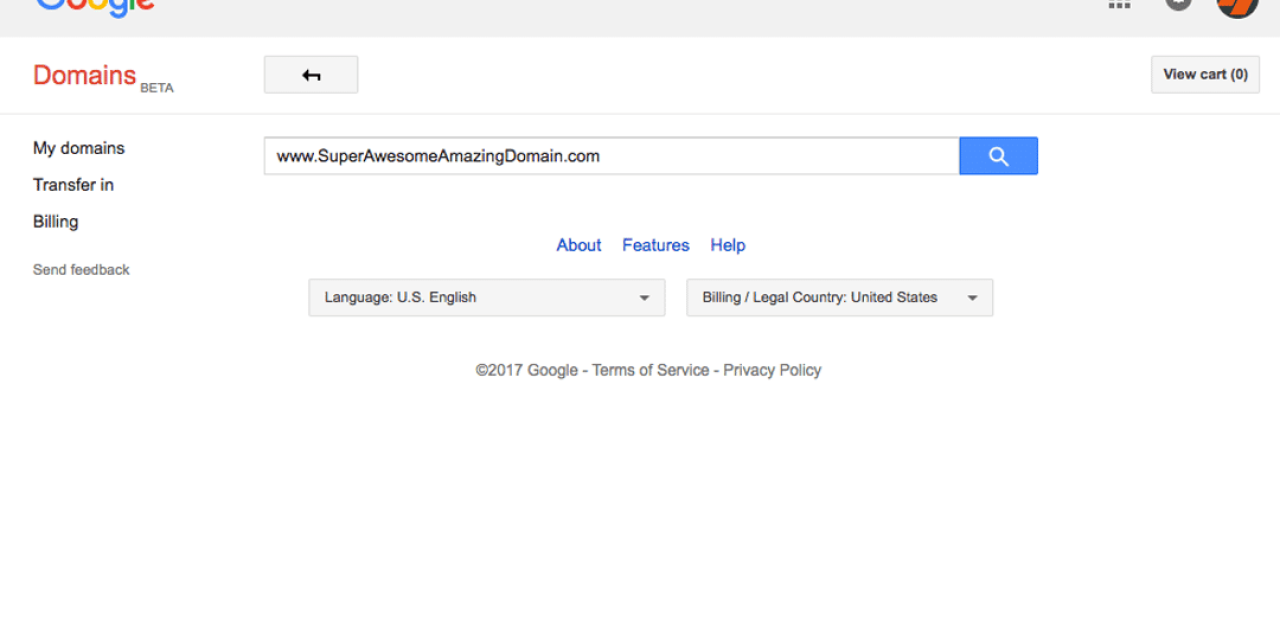Open the Google apps grid icon

[x=1119, y=4]
